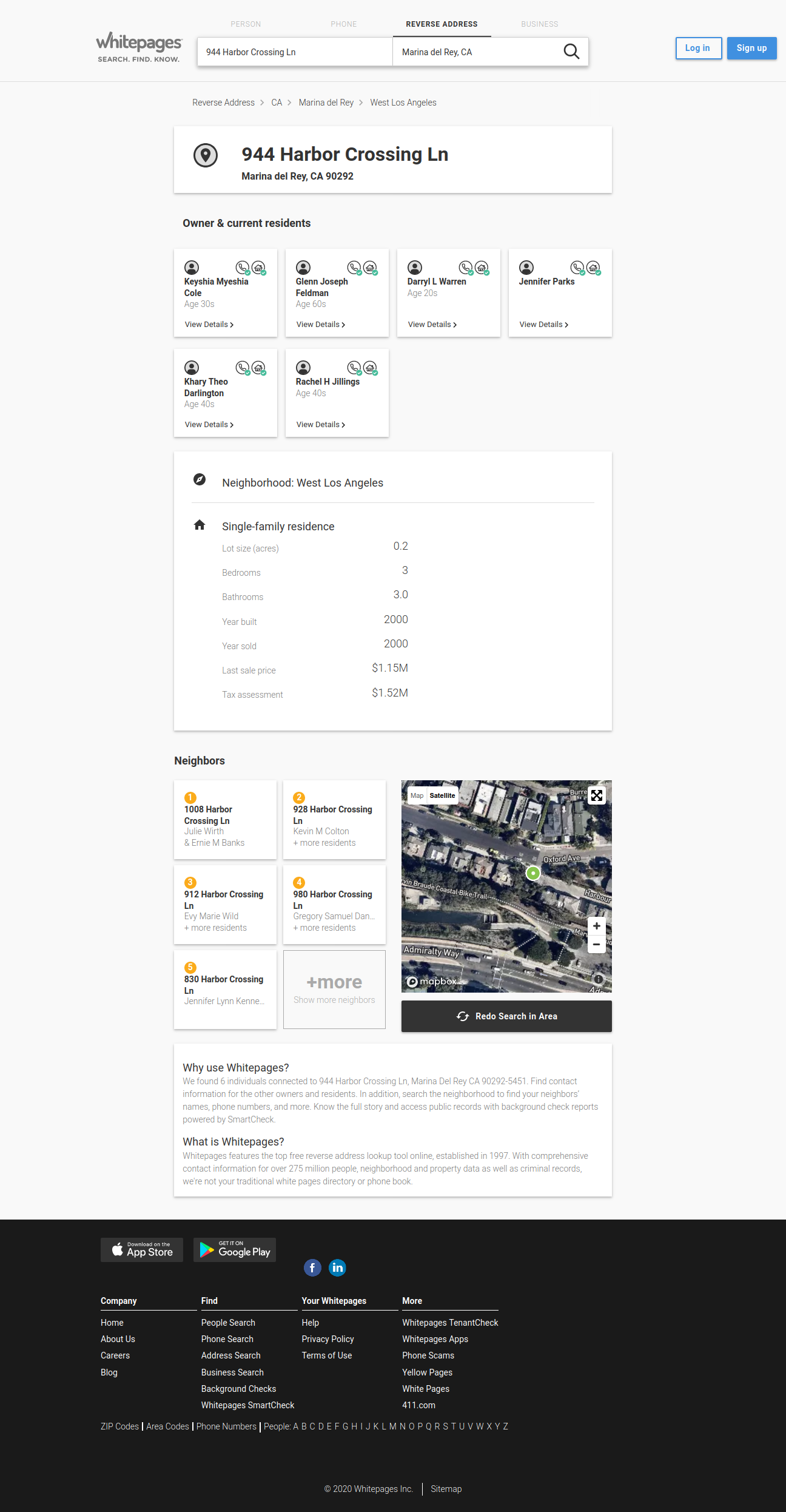Screen dimensions: 786x1512
Task: View Details for Rachel H Jillings
Action: tap(321, 425)
